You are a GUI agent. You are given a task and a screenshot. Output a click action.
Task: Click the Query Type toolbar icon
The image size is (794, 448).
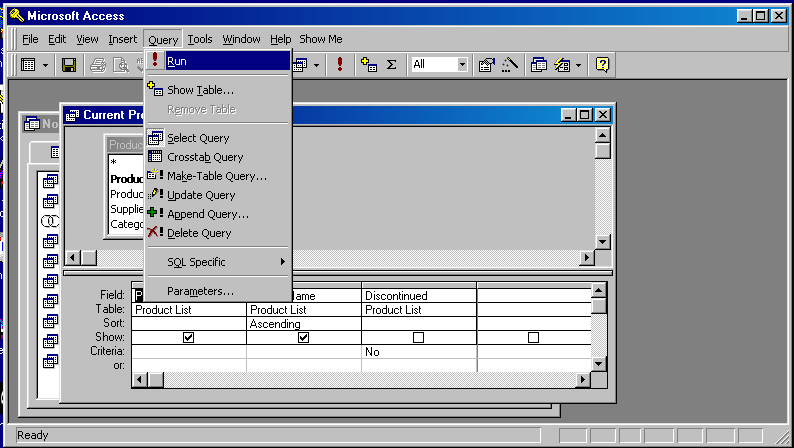pos(300,65)
